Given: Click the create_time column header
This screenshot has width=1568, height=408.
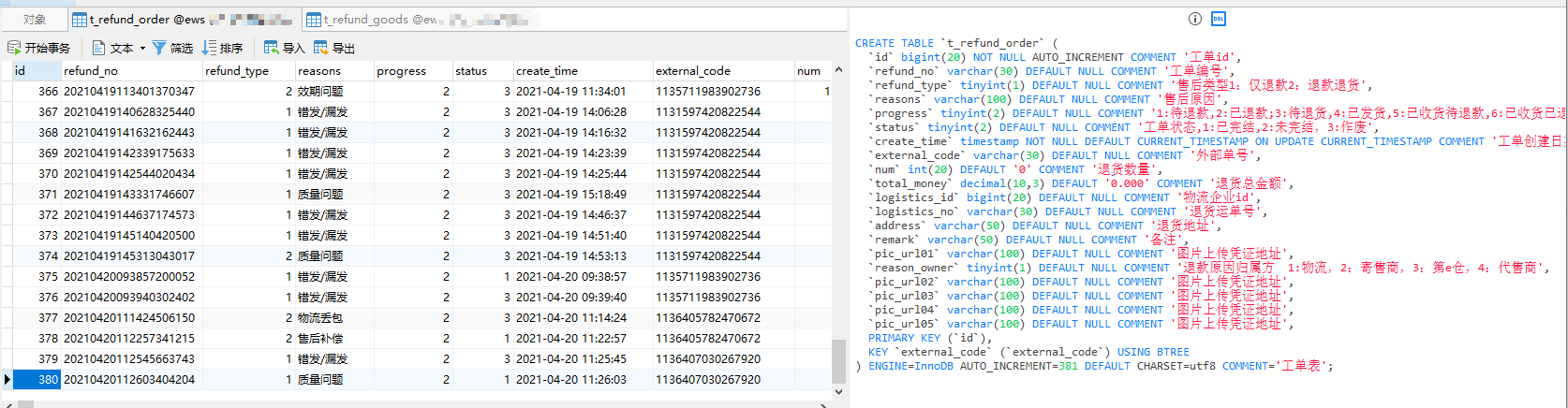Looking at the screenshot, I should click(583, 71).
